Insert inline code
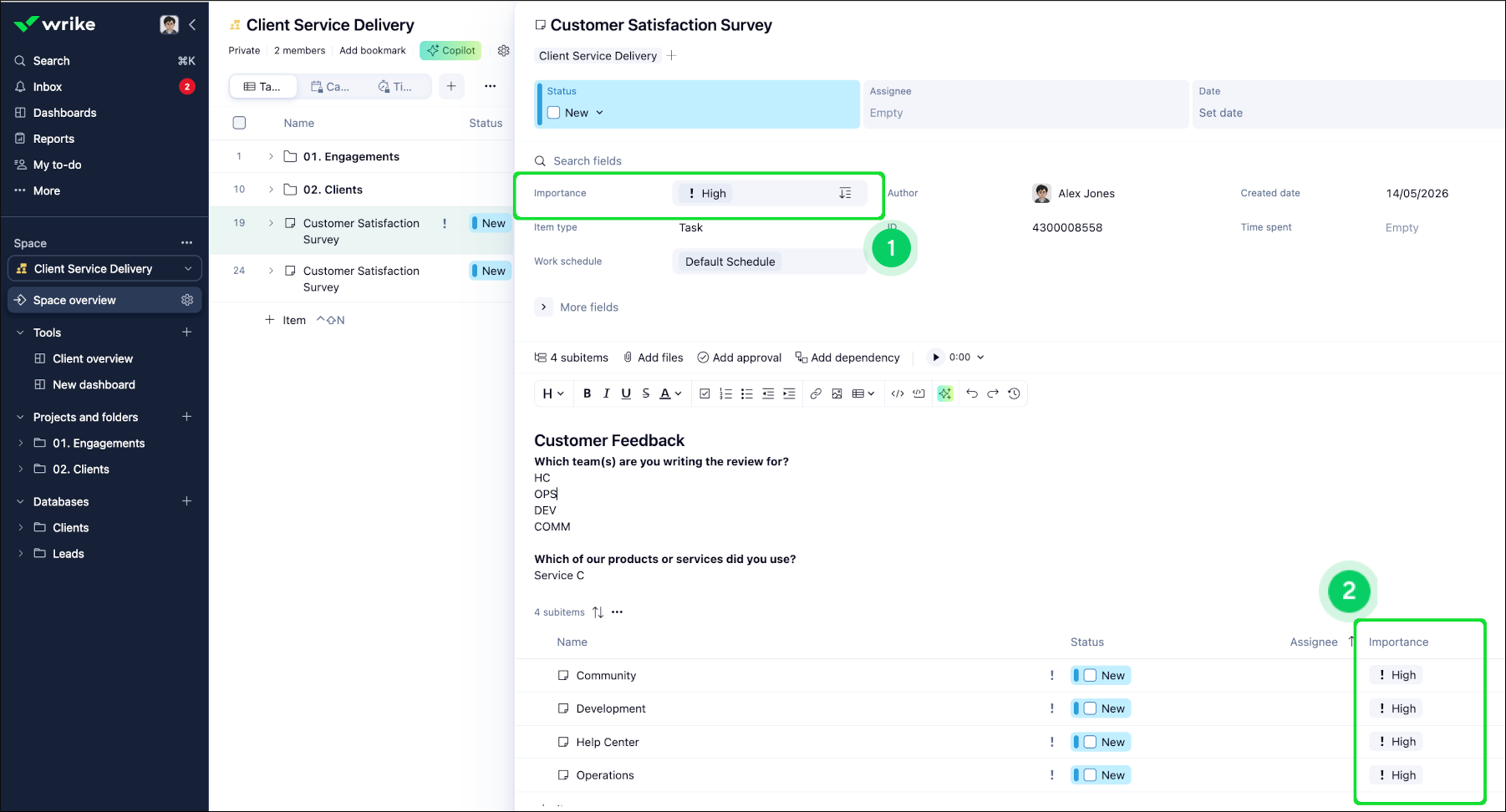The height and width of the screenshot is (812, 1506). (x=898, y=393)
